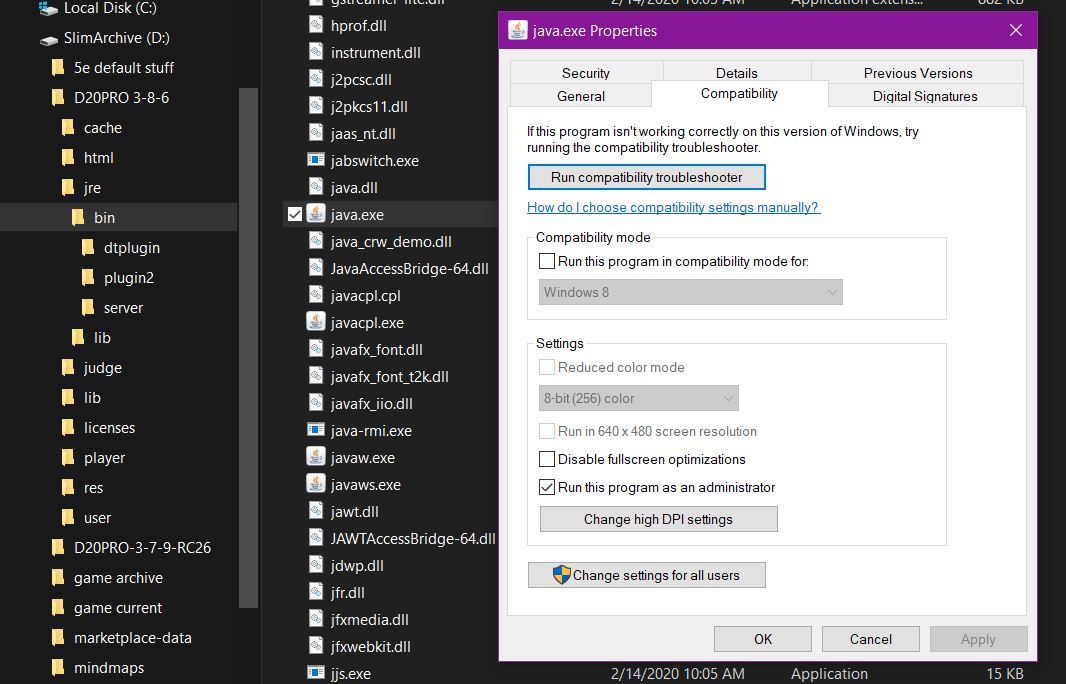Screen dimensions: 1066x684
Task: Select the Compatibility tab
Action: click(x=740, y=94)
